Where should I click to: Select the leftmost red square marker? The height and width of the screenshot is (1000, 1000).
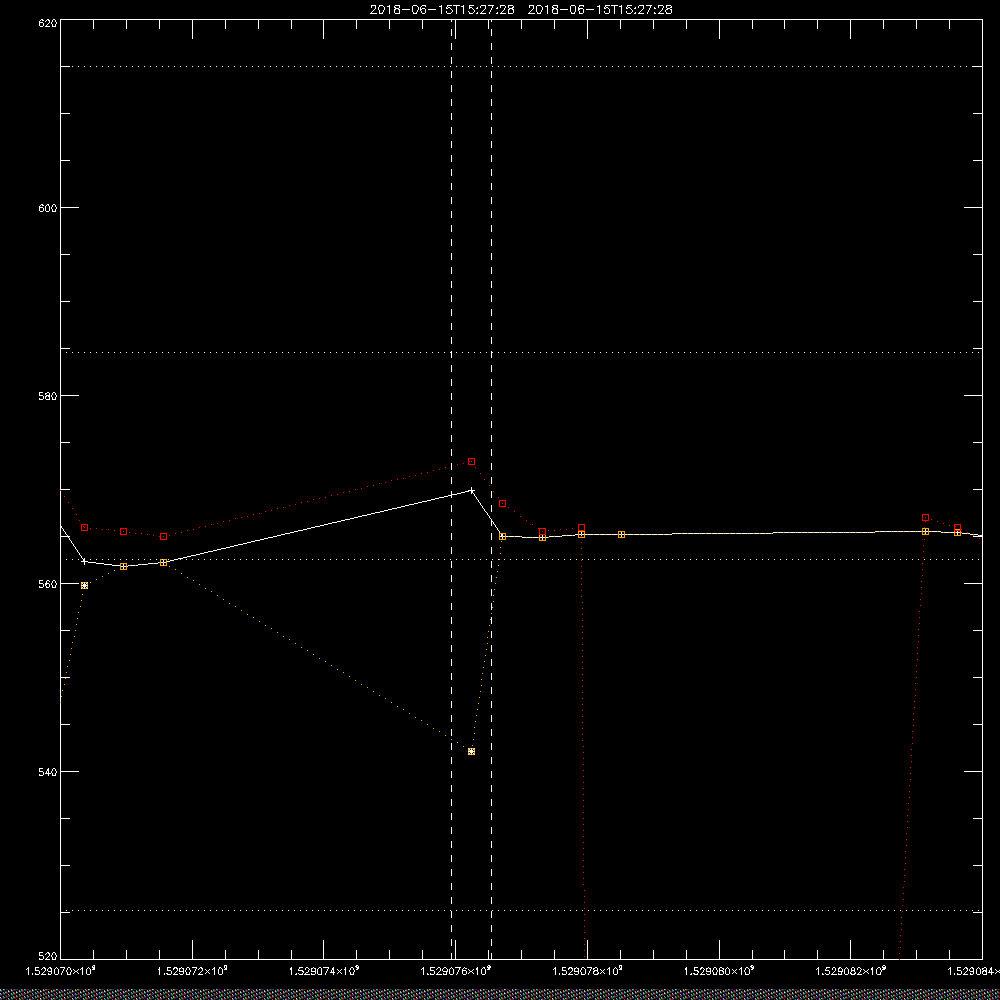point(85,527)
